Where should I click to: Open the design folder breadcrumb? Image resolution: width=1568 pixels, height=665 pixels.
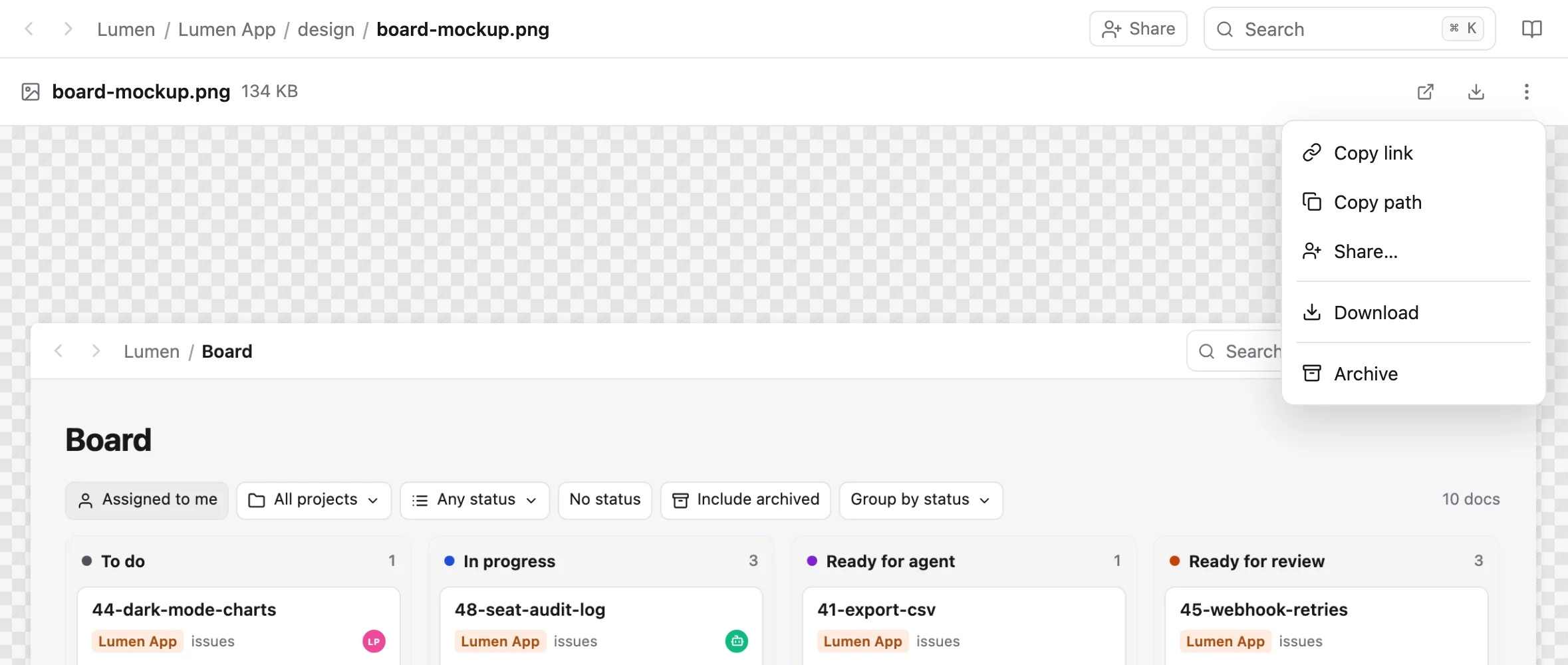(x=326, y=29)
